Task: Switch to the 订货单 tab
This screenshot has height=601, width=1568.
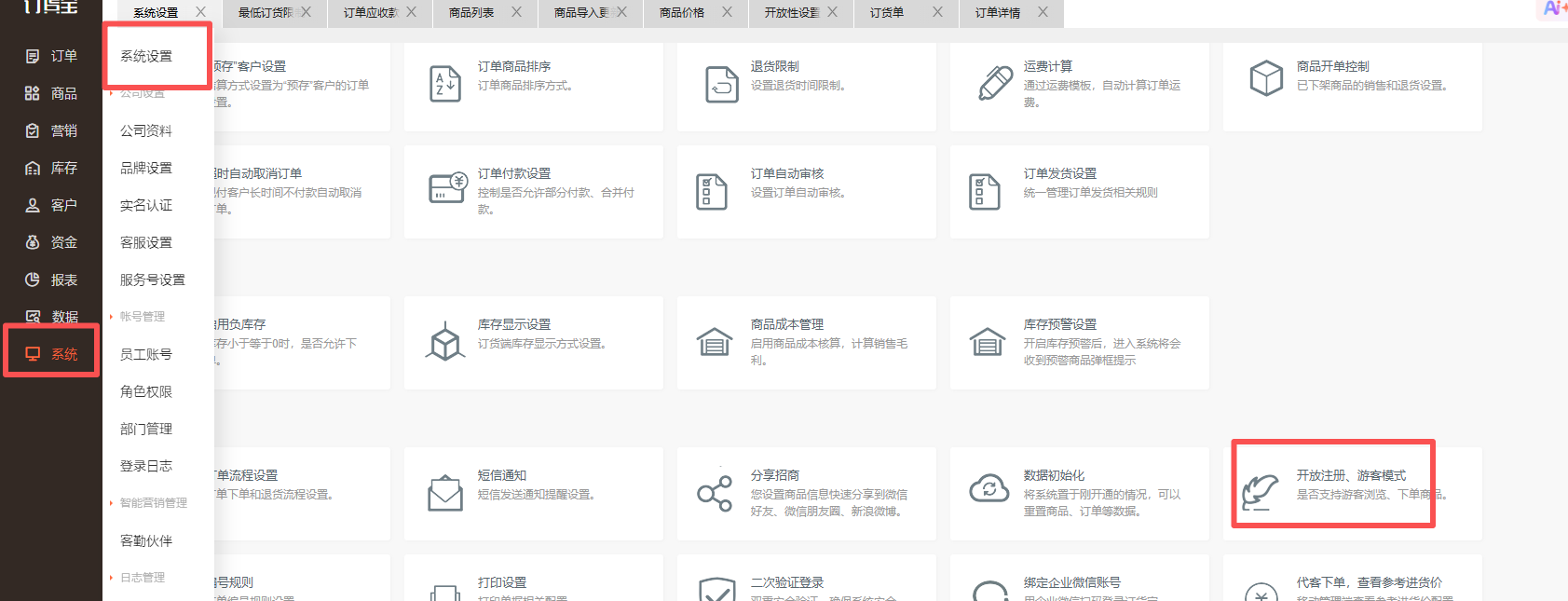Action: 887,13
